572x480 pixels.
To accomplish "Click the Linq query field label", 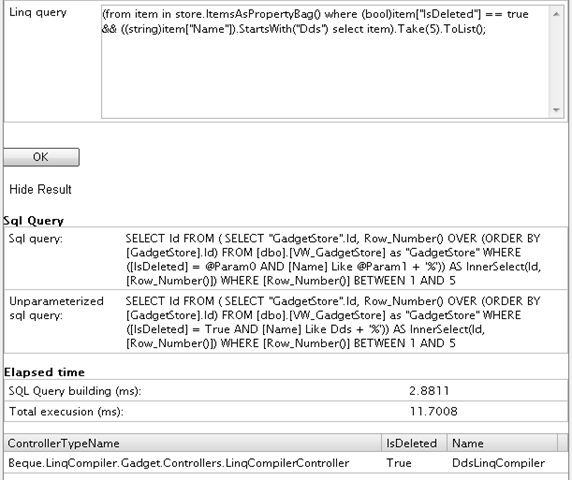I will point(38,13).
